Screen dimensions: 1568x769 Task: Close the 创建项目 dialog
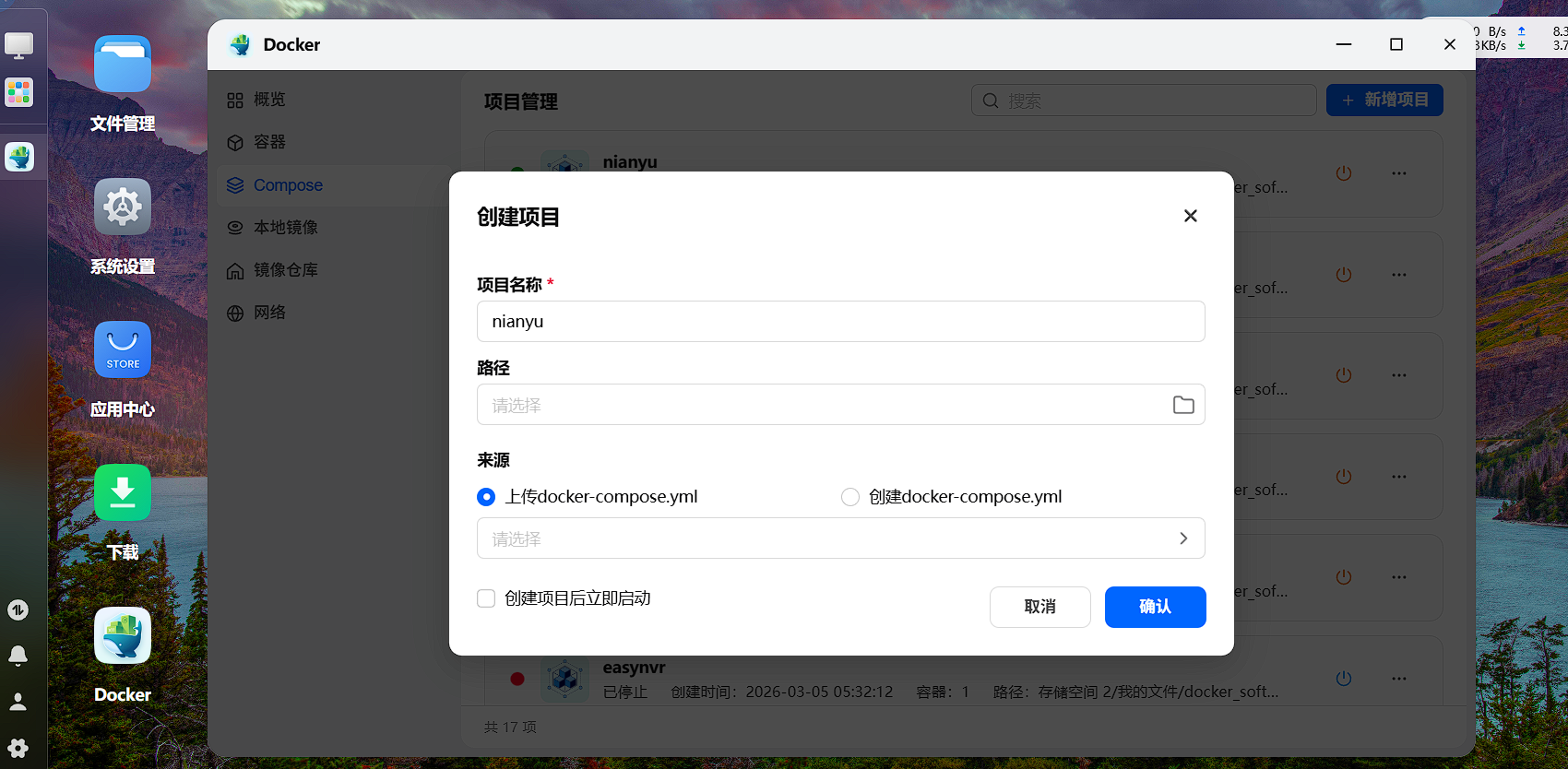pos(1191,216)
